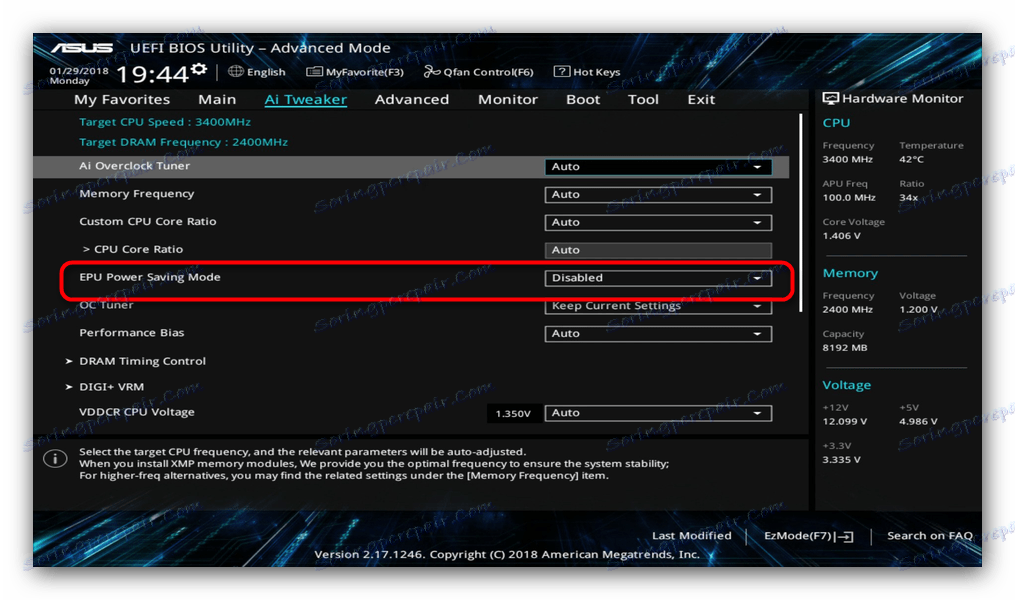Click the Performance Bias label

click(131, 333)
